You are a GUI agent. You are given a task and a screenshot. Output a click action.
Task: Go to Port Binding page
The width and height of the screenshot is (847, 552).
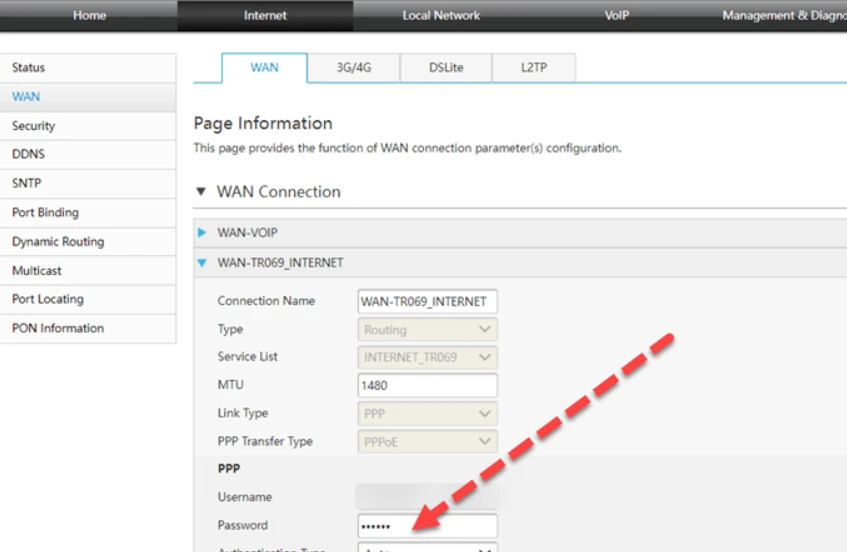(x=88, y=213)
